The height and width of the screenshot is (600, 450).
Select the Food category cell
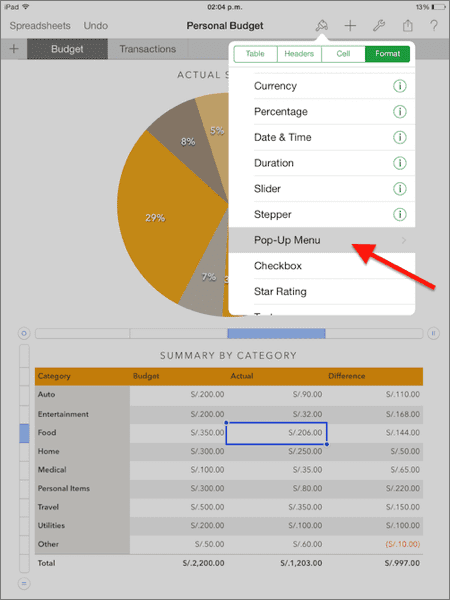pyautogui.click(x=82, y=433)
